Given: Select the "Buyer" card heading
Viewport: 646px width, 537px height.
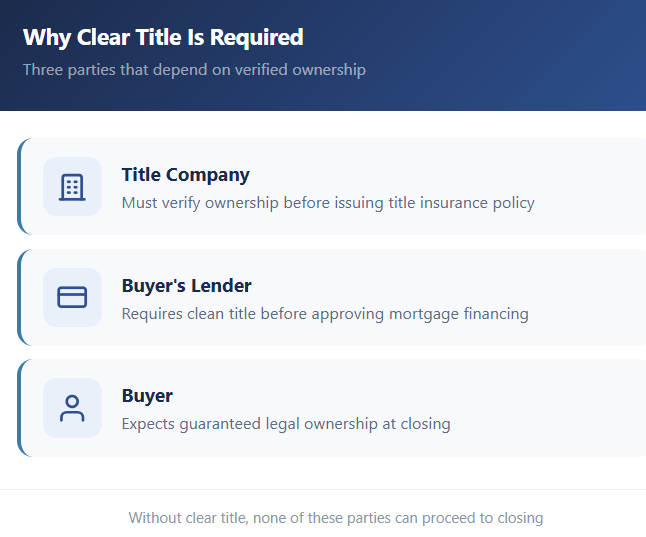Looking at the screenshot, I should pos(147,396).
